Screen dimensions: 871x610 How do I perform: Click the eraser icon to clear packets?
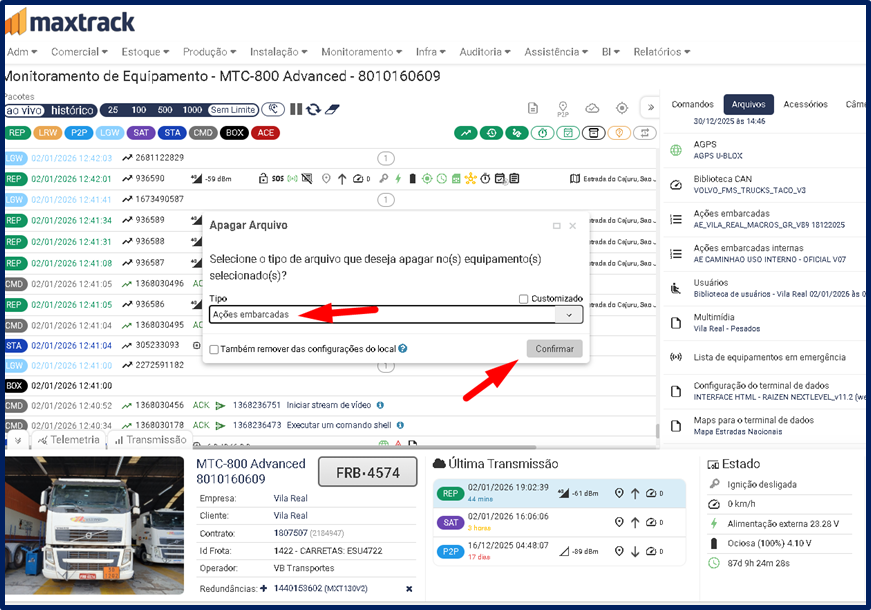tap(333, 110)
